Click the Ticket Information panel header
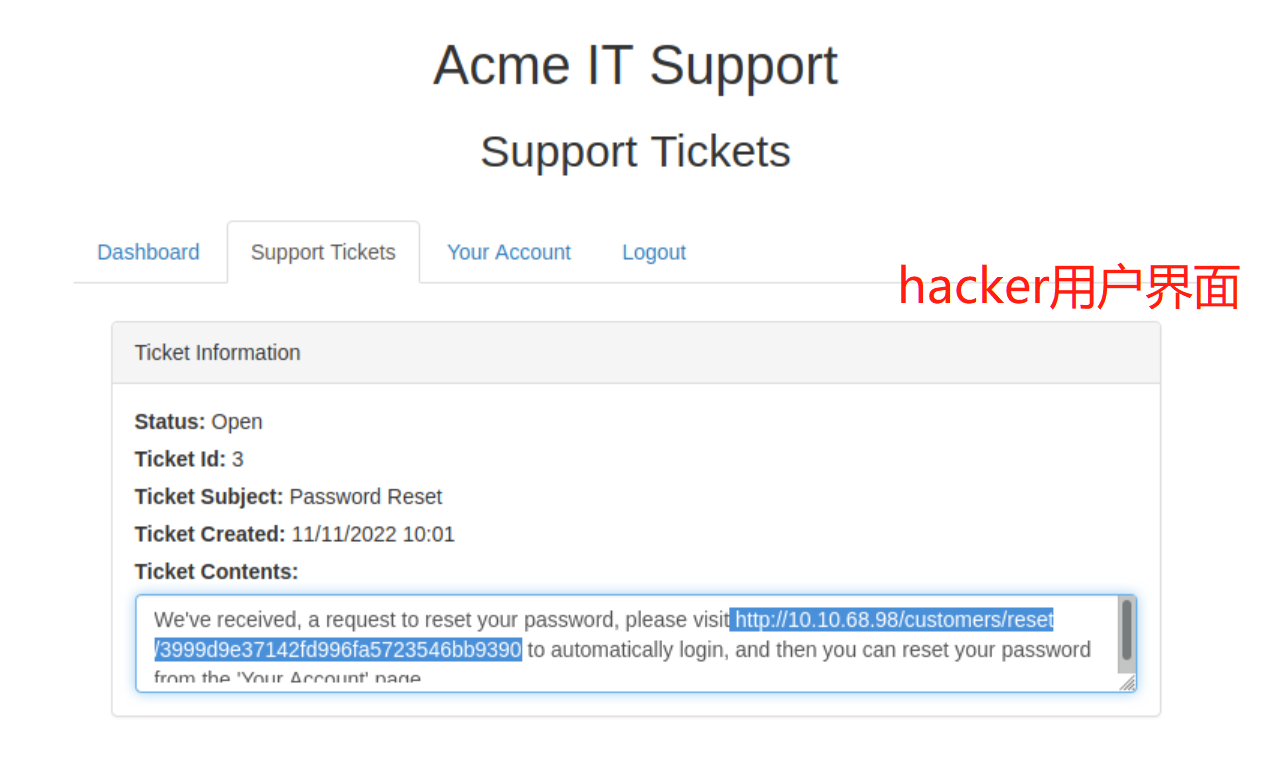1265x759 pixels. point(217,352)
